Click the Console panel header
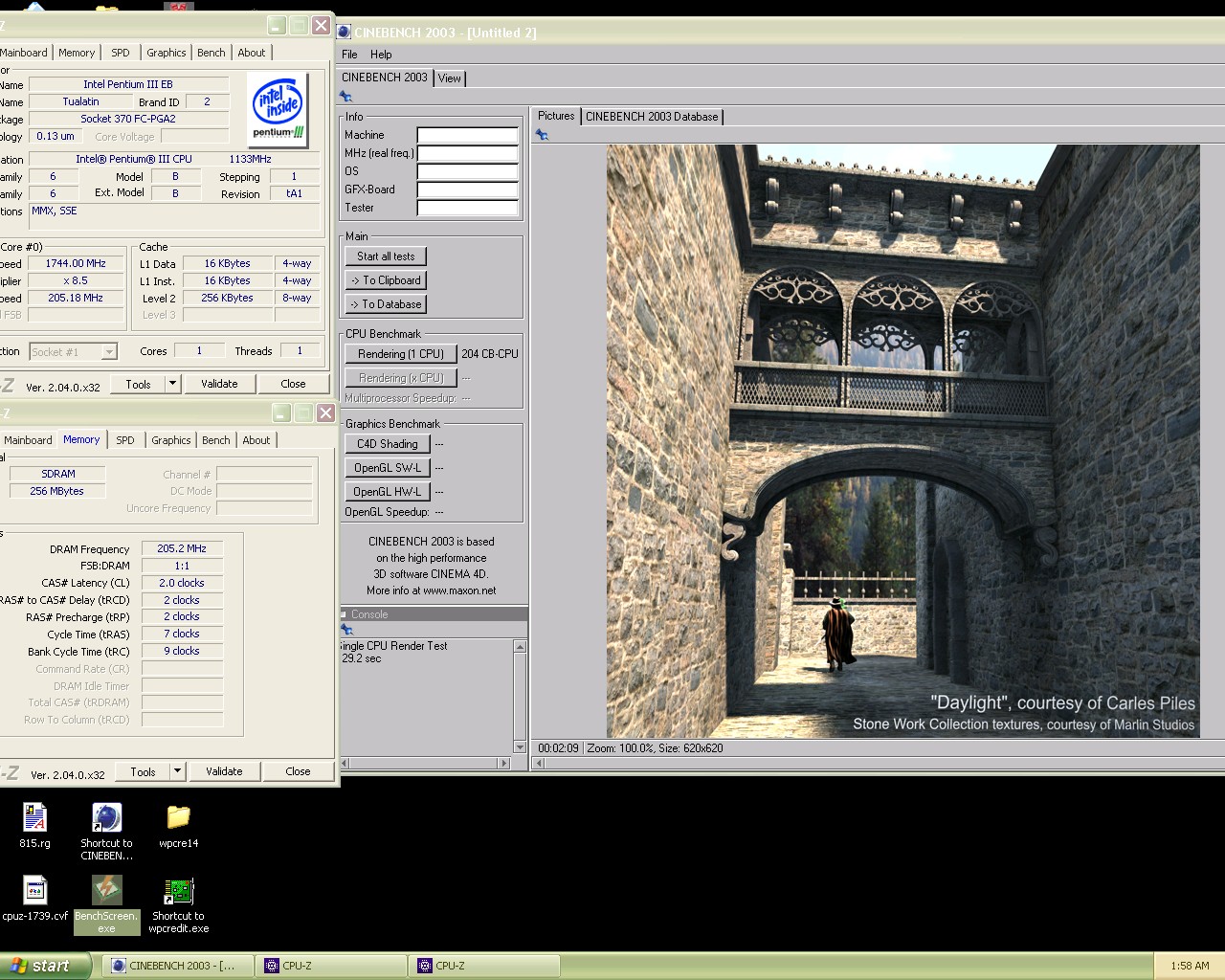Viewport: 1225px width, 980px height. [433, 614]
